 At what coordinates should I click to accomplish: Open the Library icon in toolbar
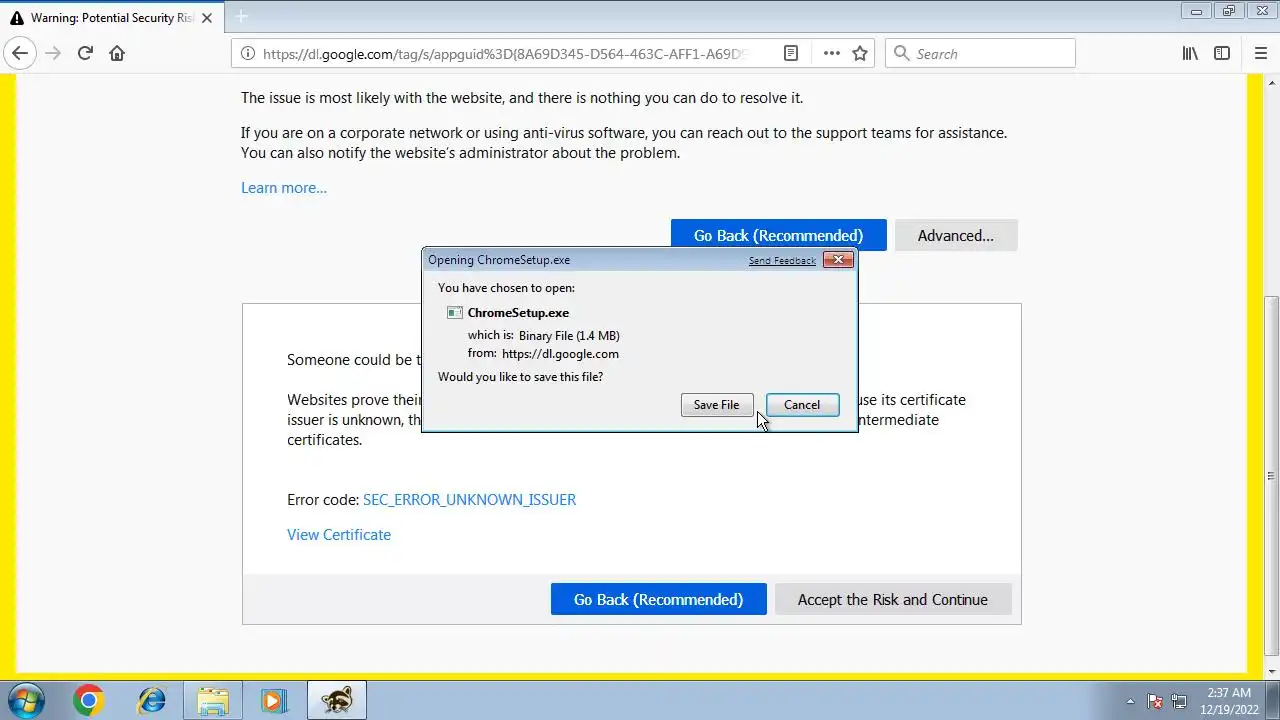tap(1190, 54)
